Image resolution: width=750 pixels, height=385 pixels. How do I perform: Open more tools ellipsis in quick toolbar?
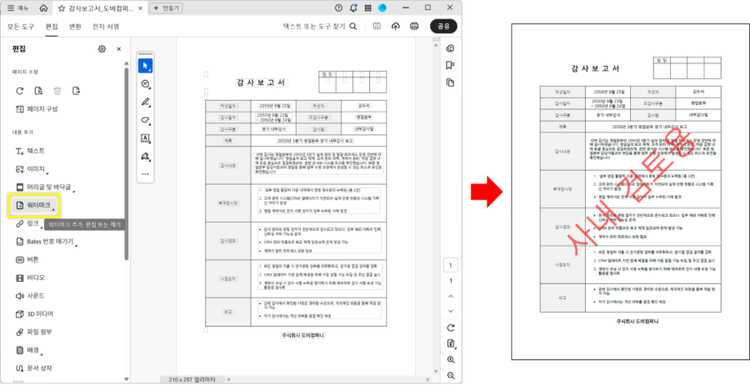point(145,174)
